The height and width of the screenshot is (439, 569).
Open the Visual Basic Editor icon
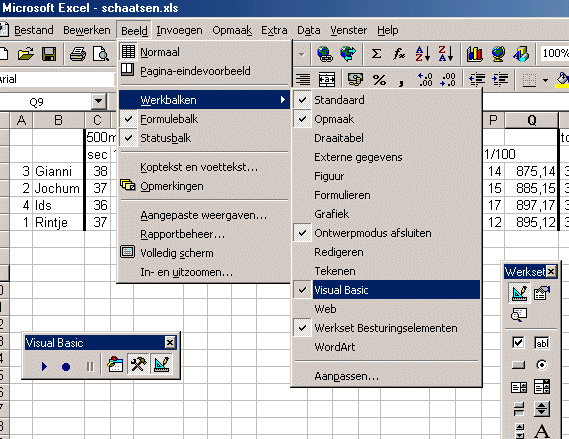click(x=115, y=365)
